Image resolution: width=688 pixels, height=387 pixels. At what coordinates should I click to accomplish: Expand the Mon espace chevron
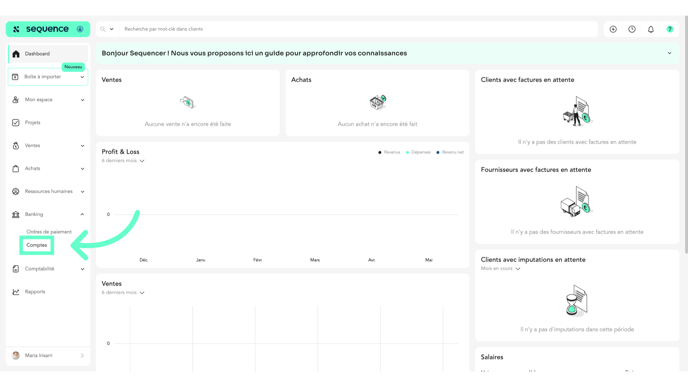tap(82, 100)
